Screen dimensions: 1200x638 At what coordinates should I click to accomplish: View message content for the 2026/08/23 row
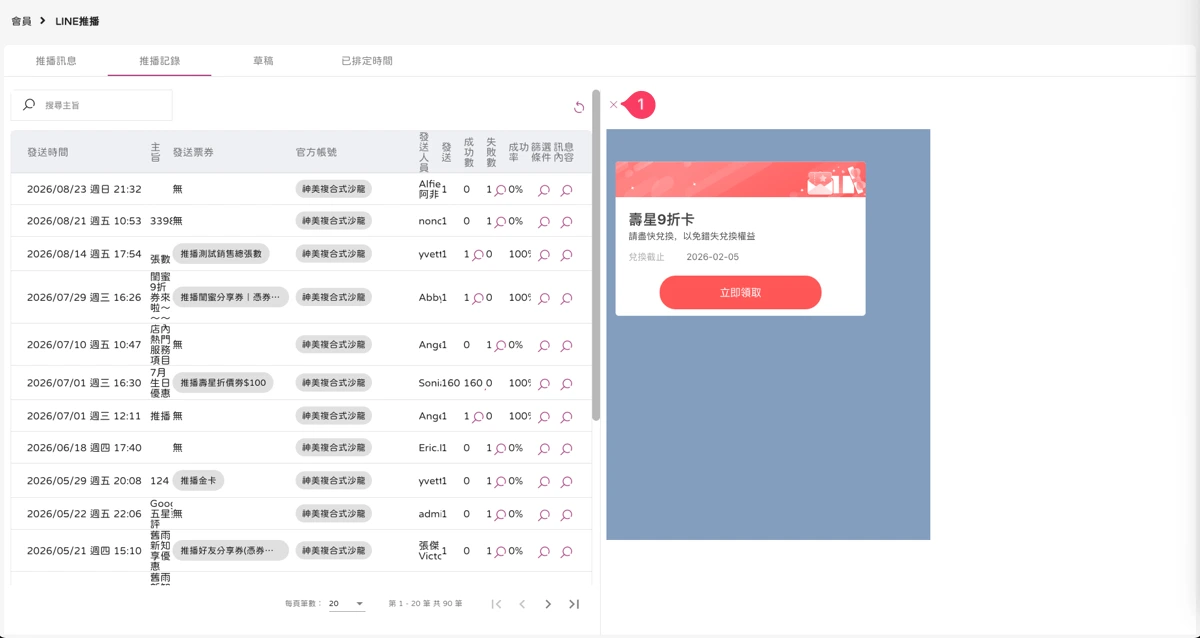[x=566, y=190]
